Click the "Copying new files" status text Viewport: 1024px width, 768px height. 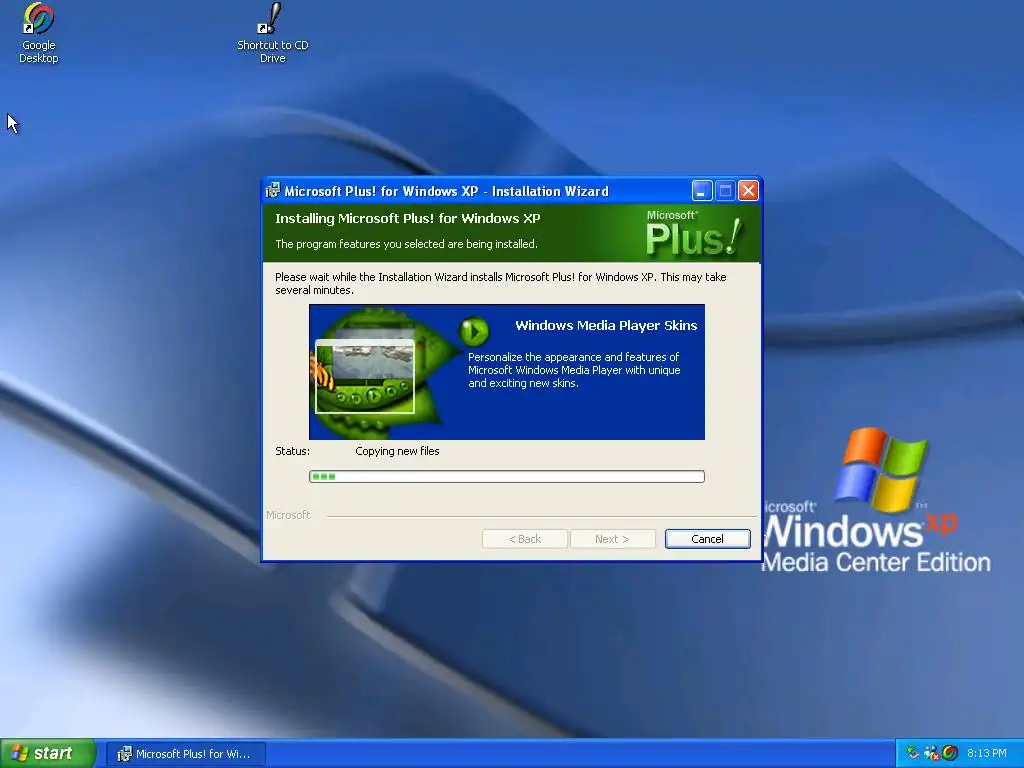[397, 451]
